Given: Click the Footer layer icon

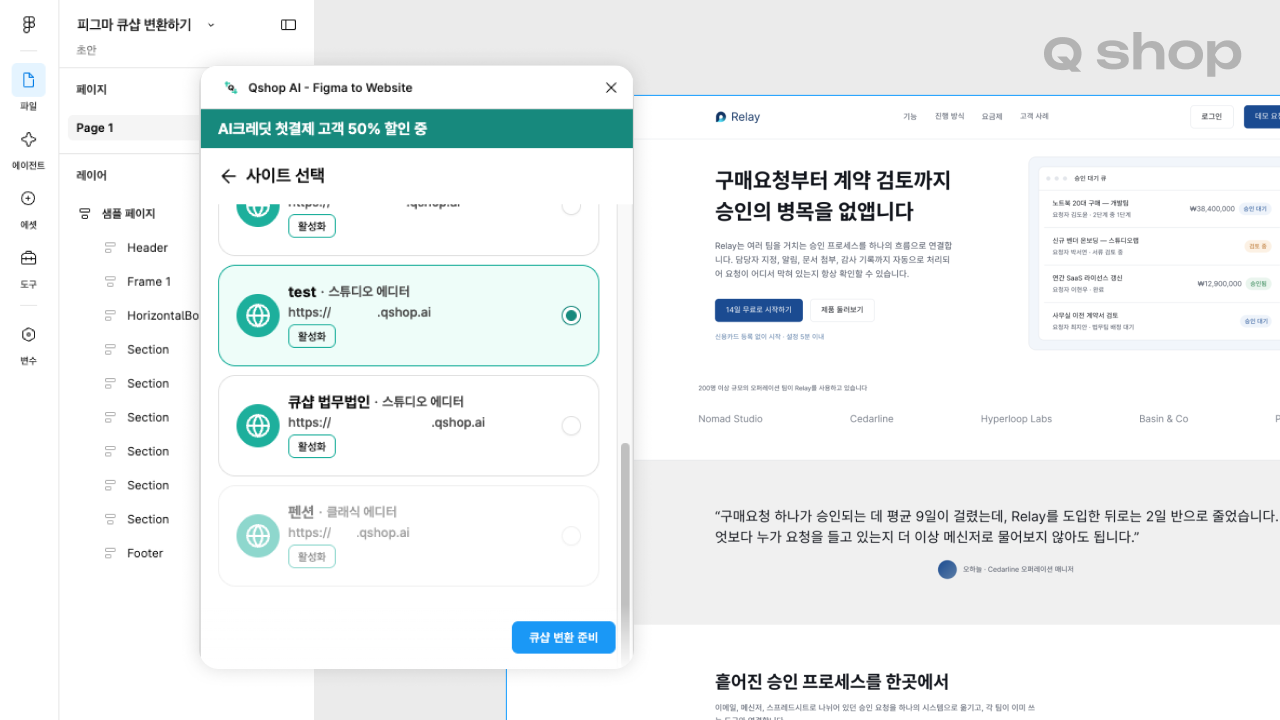Looking at the screenshot, I should tap(110, 554).
